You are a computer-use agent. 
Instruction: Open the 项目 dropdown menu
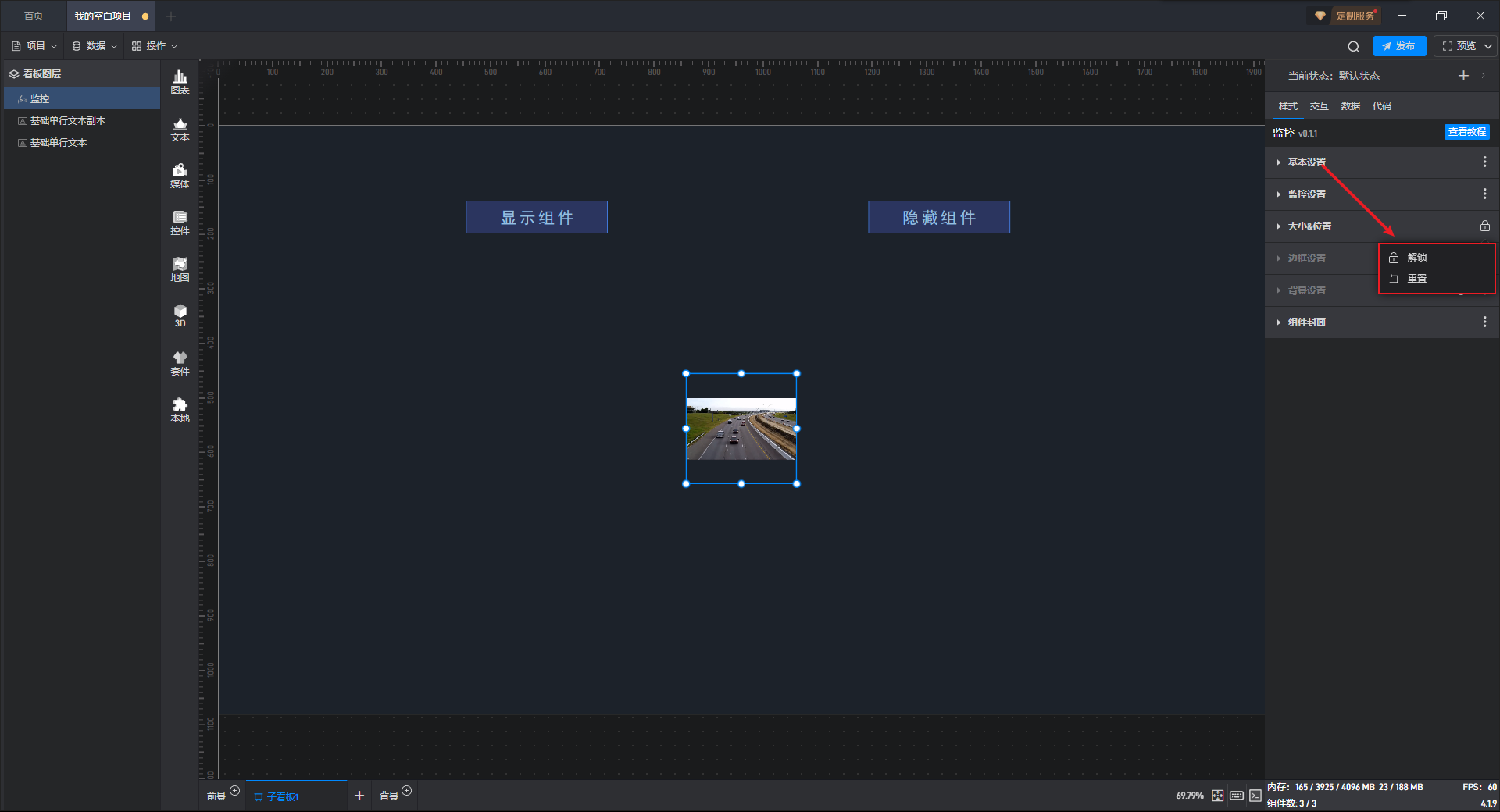point(34,46)
